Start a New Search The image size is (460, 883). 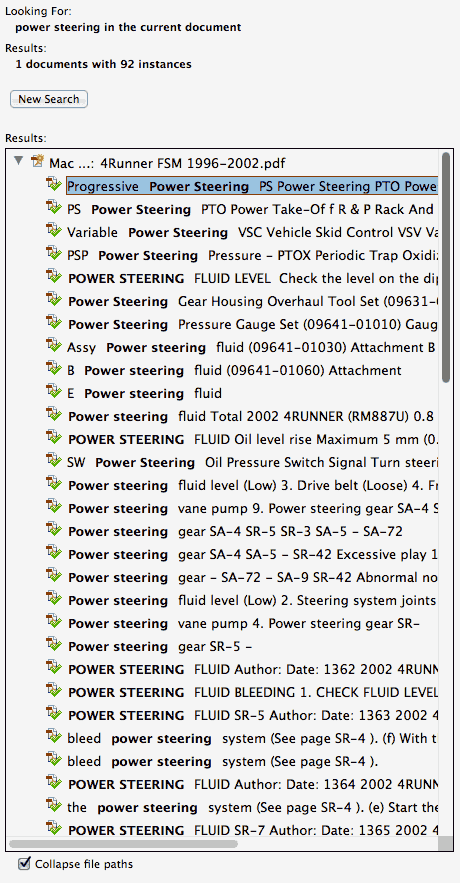49,99
